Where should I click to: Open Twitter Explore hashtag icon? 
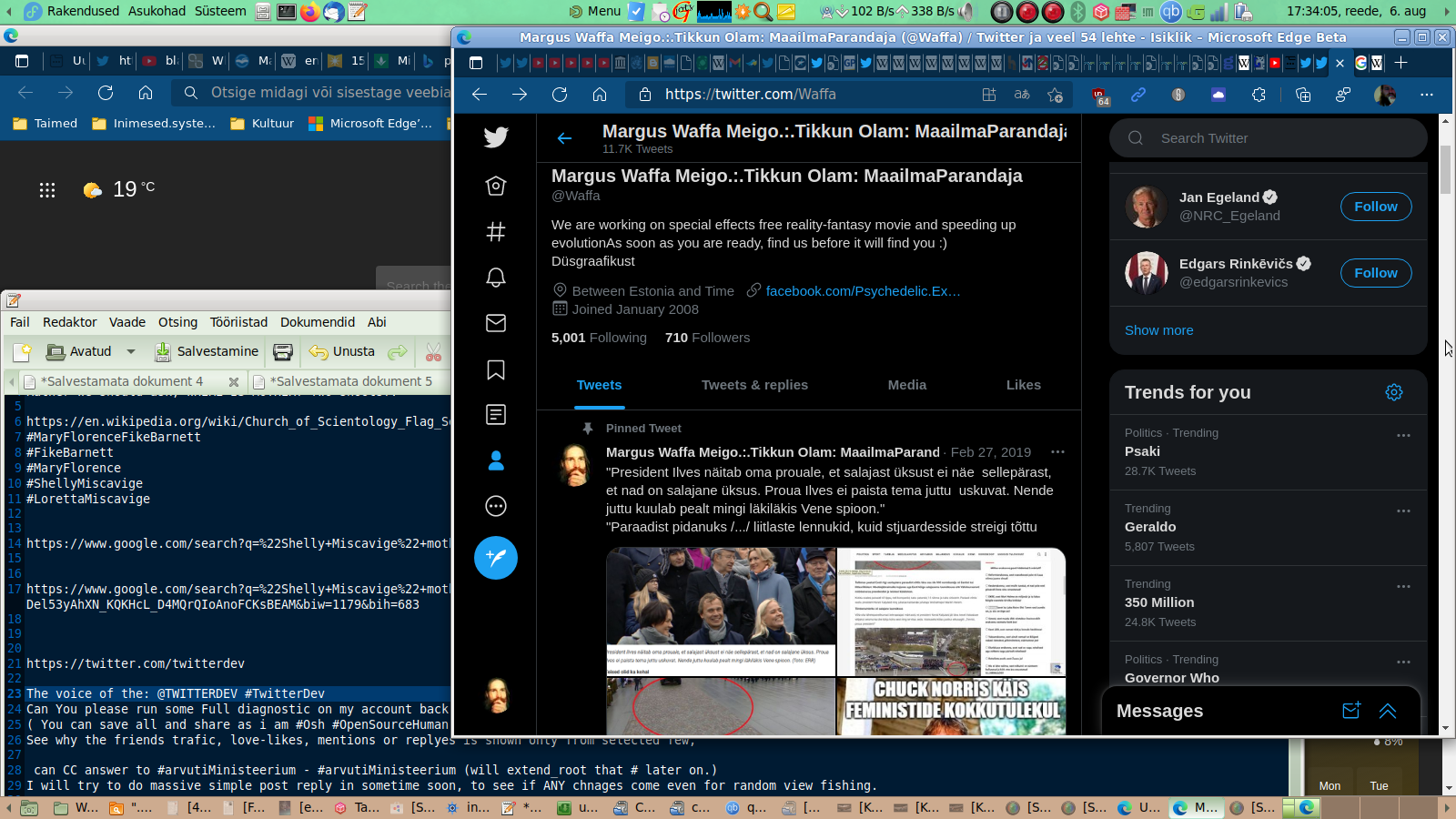496,231
